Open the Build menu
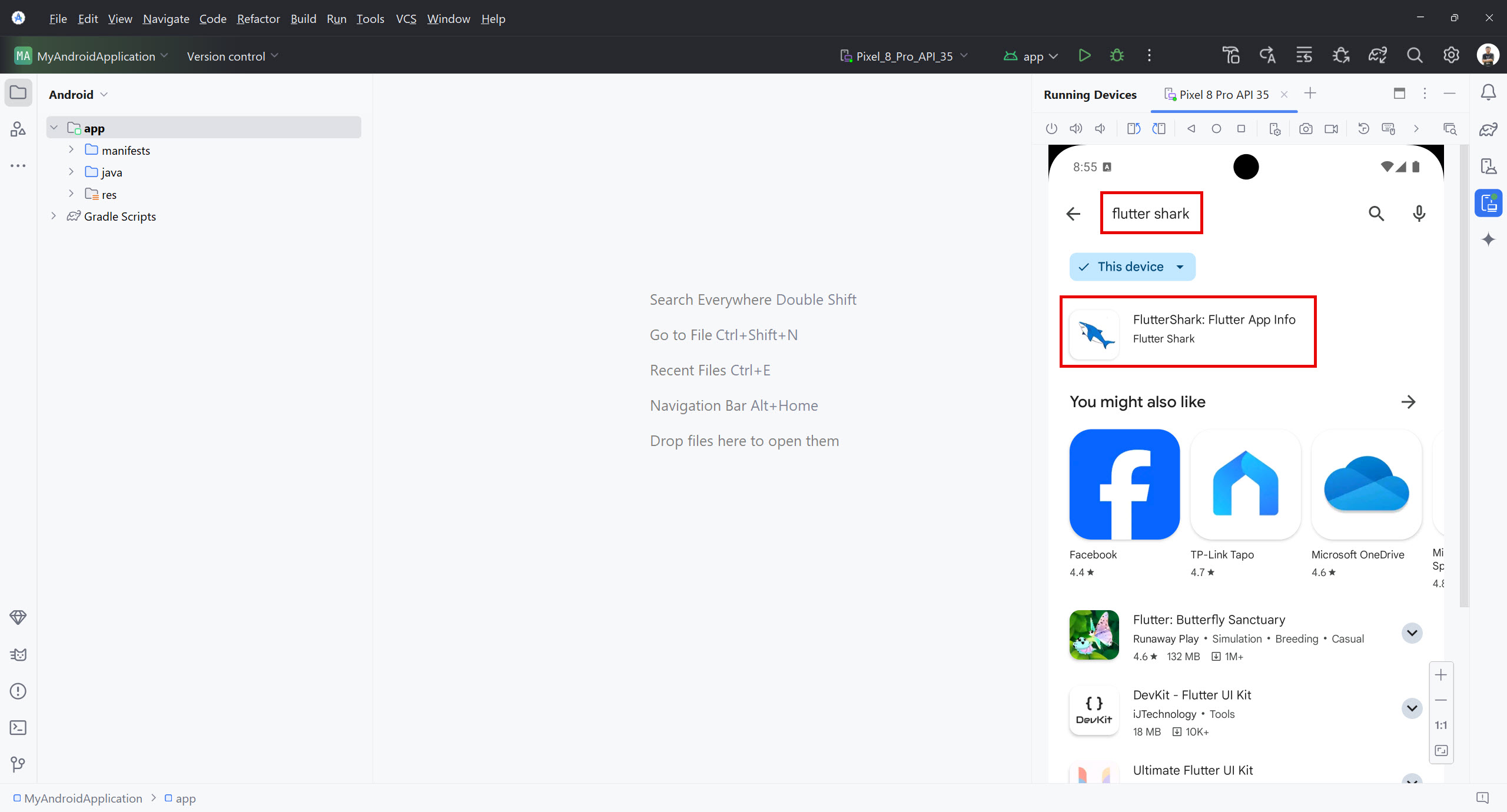The height and width of the screenshot is (812, 1507). [303, 19]
